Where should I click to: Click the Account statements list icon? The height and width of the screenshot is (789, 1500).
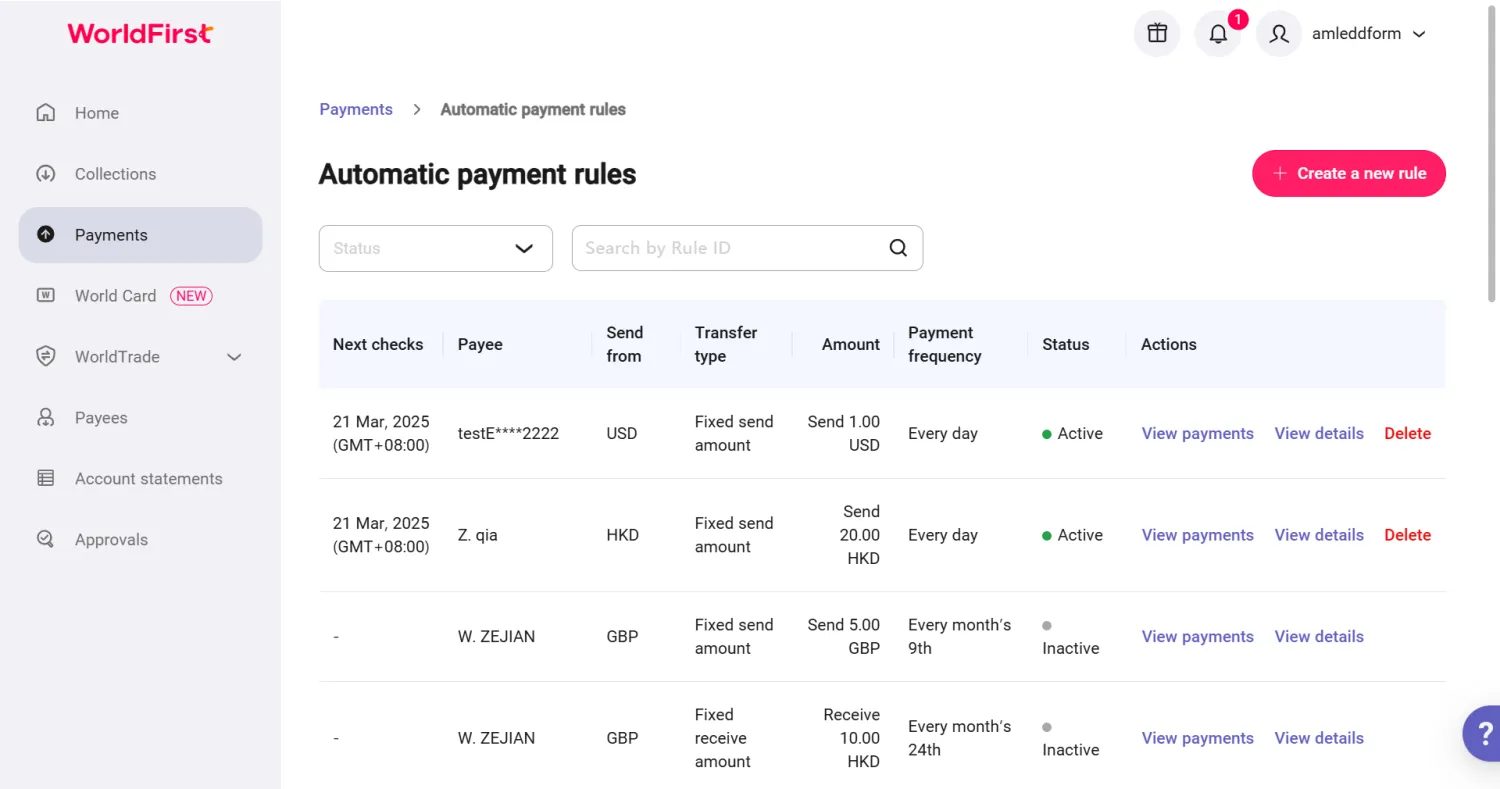point(45,479)
